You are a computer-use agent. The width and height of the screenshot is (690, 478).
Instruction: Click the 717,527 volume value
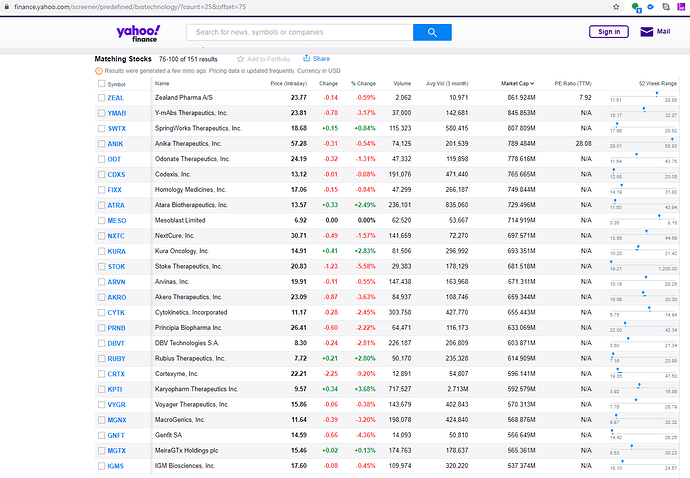(x=400, y=389)
